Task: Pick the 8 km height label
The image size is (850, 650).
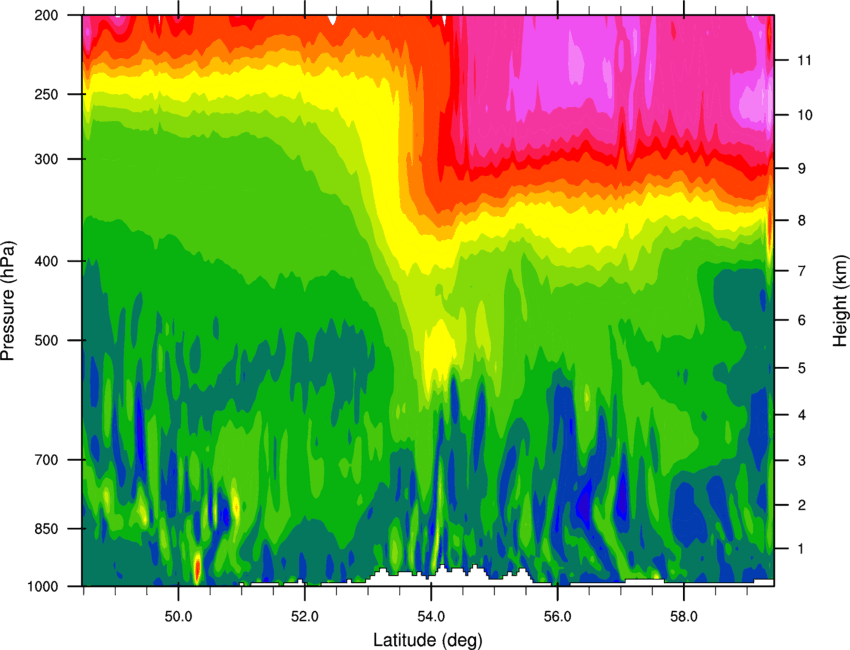Action: (x=802, y=220)
